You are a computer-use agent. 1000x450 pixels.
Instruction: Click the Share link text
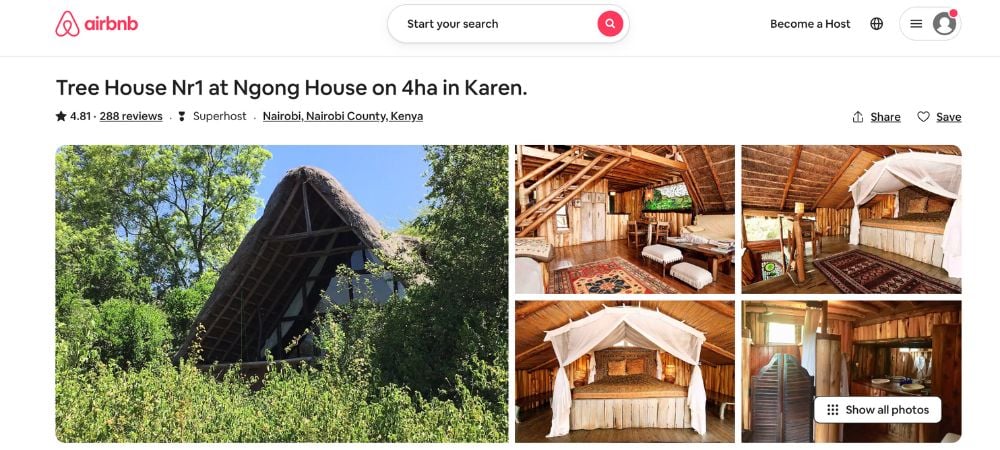(x=885, y=117)
